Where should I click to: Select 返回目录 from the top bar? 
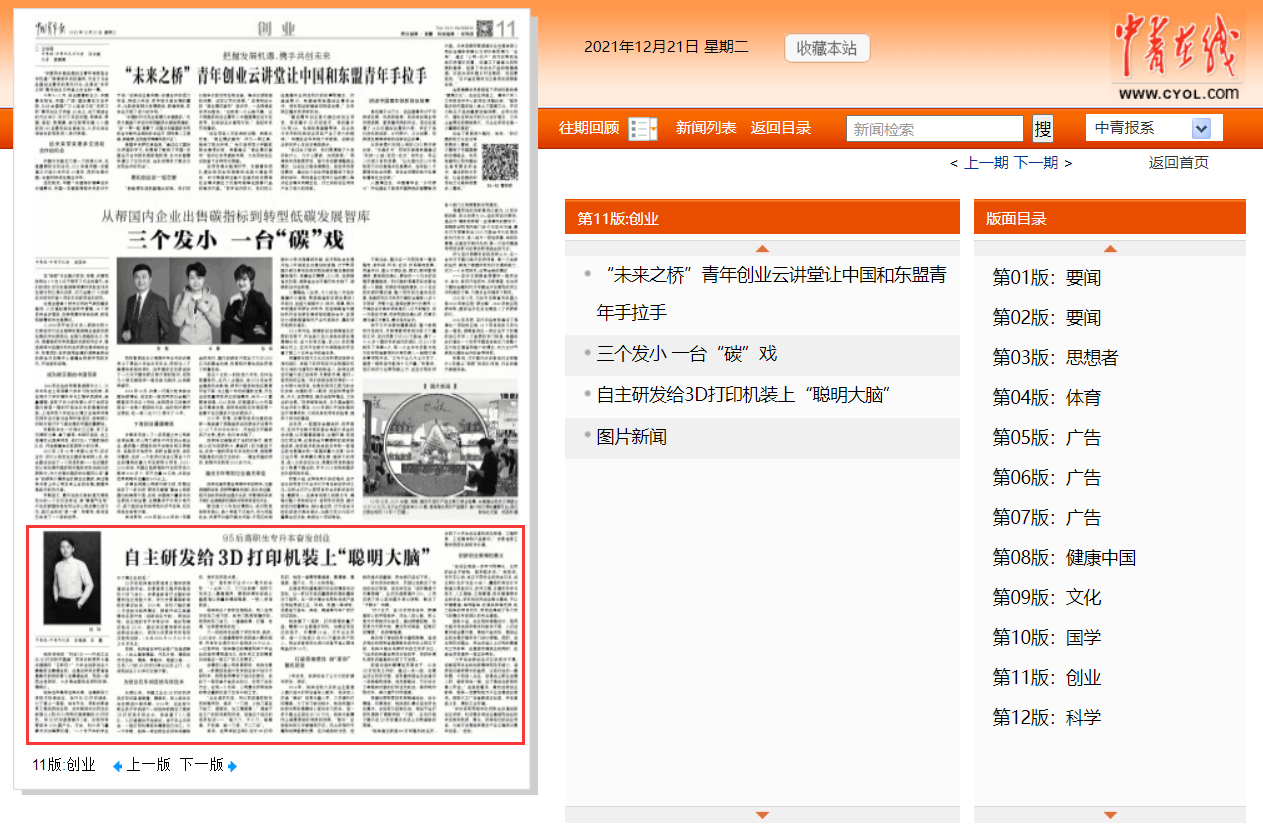[781, 128]
